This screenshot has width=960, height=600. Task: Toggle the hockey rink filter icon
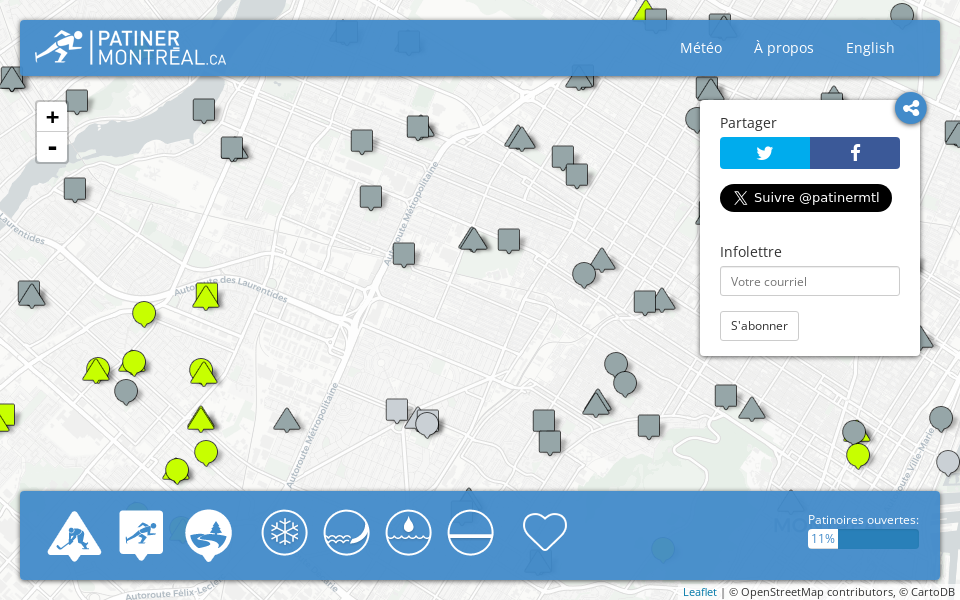(74, 536)
